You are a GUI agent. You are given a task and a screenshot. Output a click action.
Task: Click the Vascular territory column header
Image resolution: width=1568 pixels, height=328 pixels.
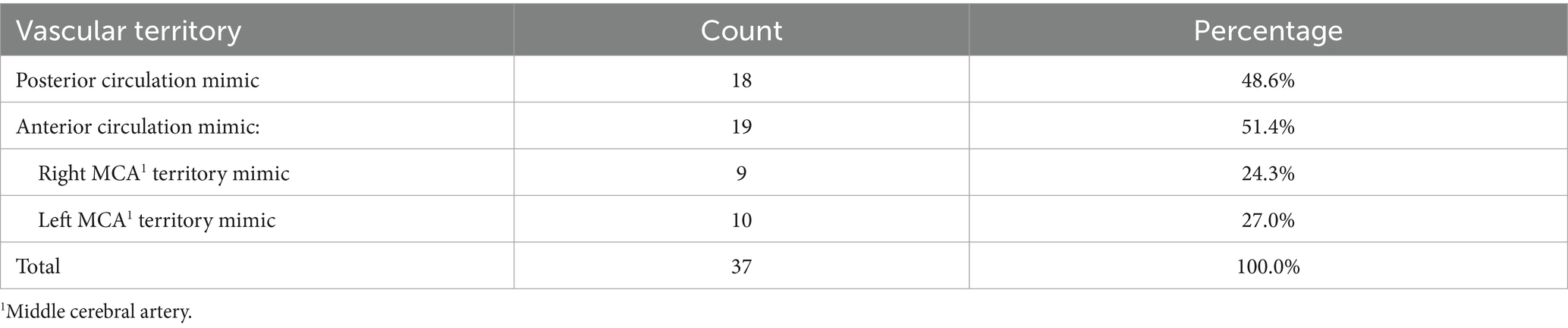129,31
